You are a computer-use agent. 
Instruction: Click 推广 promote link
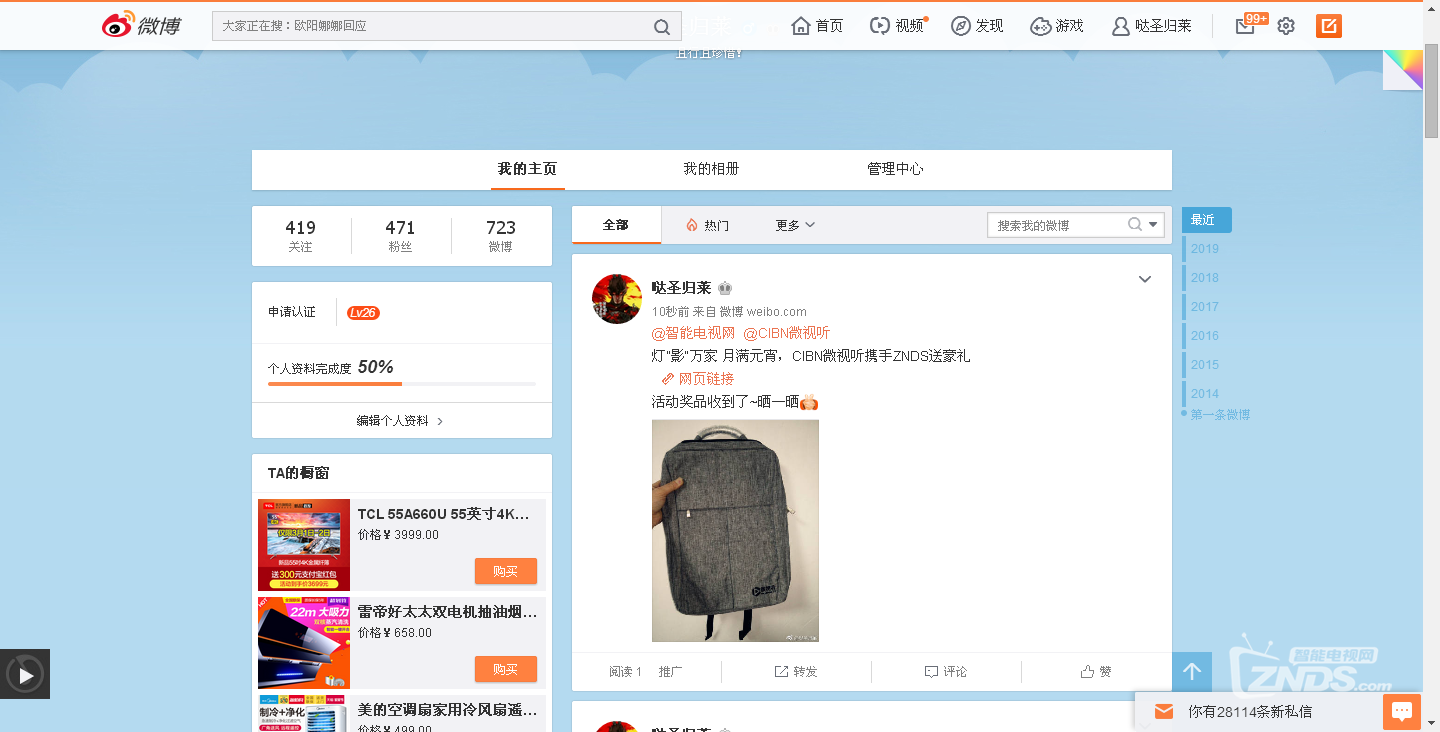(x=671, y=672)
